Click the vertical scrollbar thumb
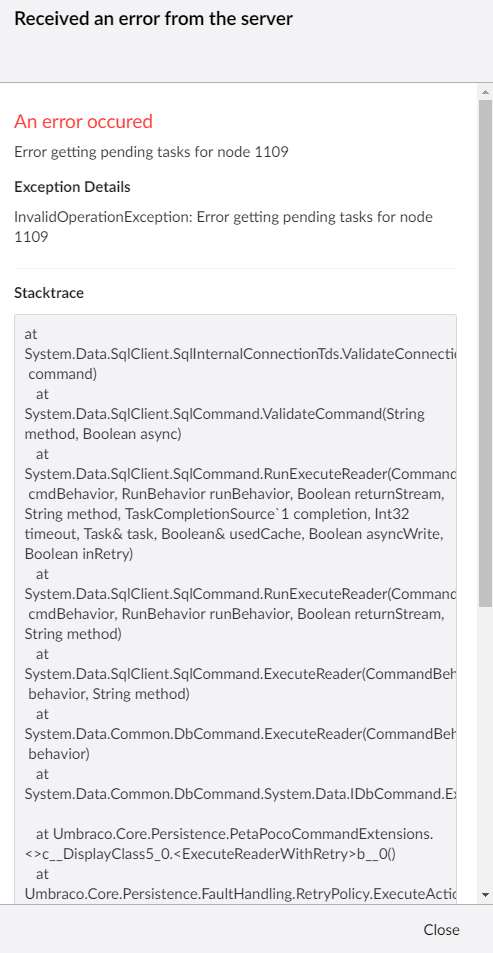The height and width of the screenshot is (953, 493). pos(485,353)
